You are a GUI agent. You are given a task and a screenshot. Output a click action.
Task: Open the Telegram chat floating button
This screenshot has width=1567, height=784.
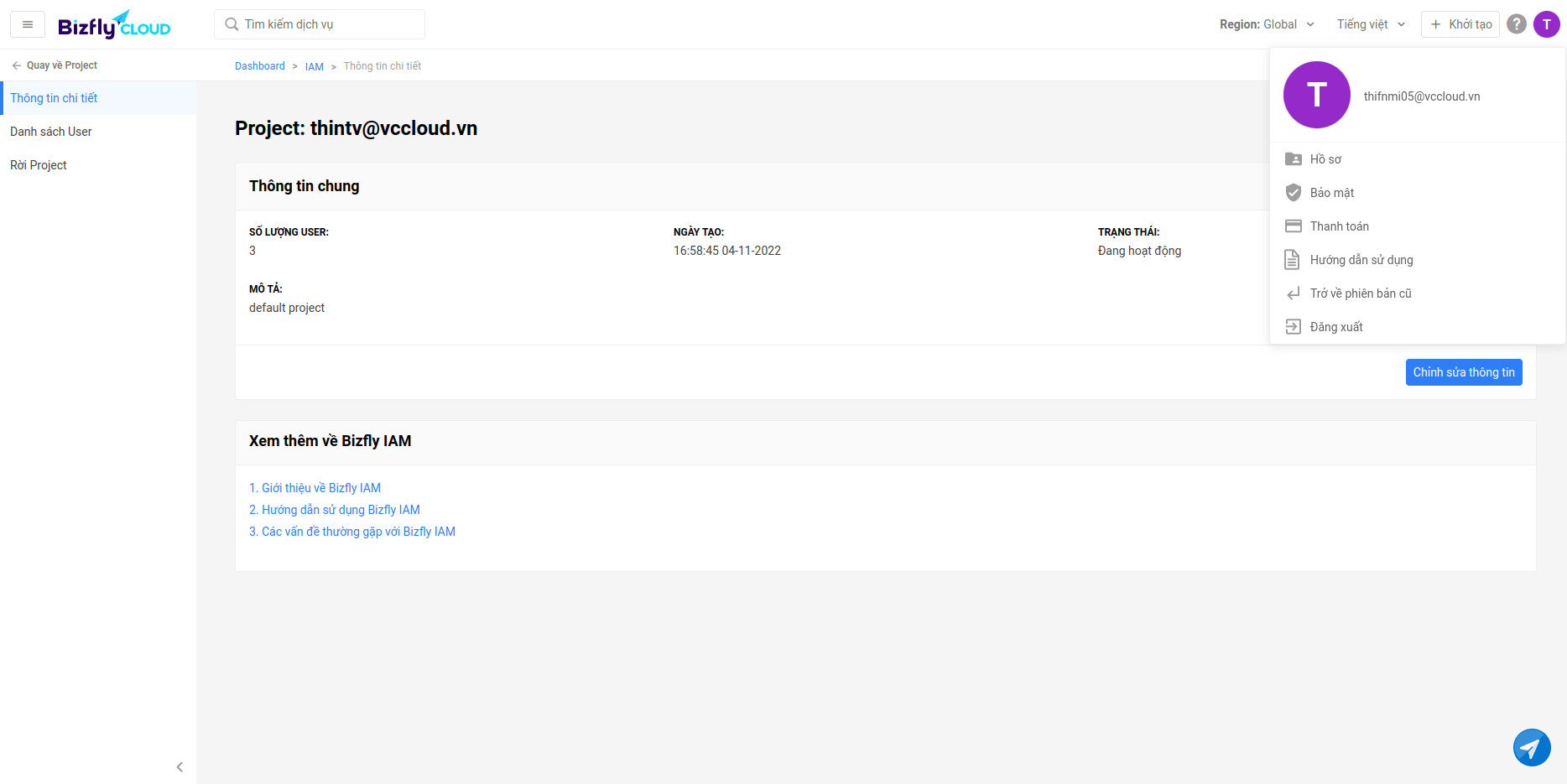click(1531, 747)
